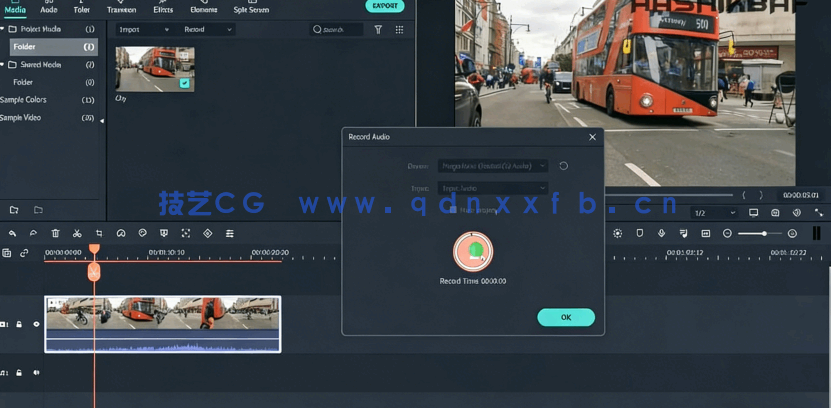The height and width of the screenshot is (408, 831).
Task: Click the Delete trash icon
Action: (55, 233)
